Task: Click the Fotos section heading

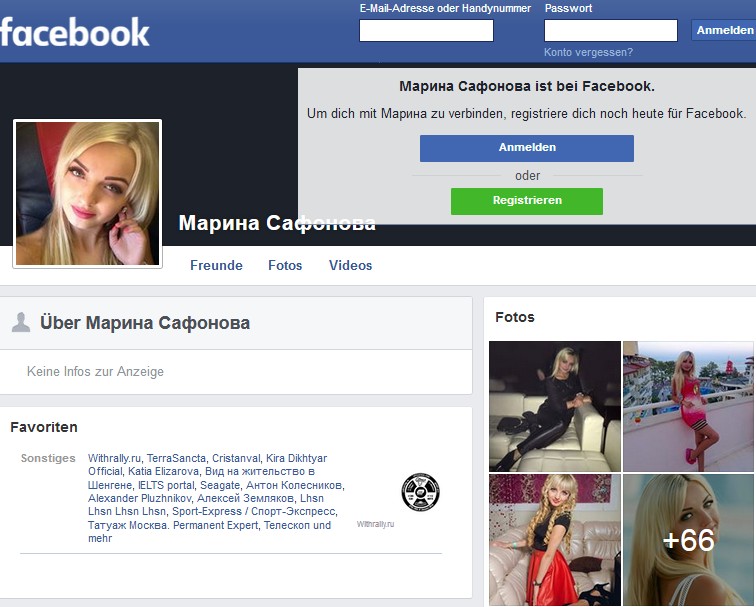Action: pos(515,317)
